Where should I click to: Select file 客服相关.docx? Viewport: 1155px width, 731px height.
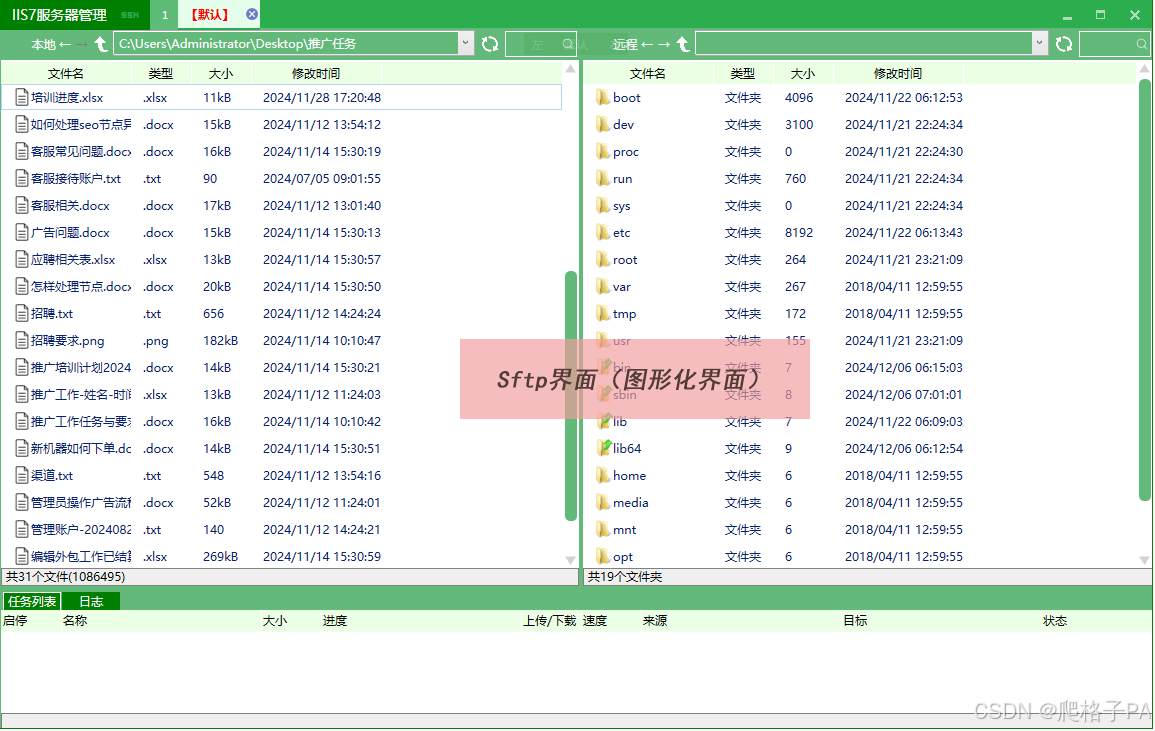pos(70,206)
